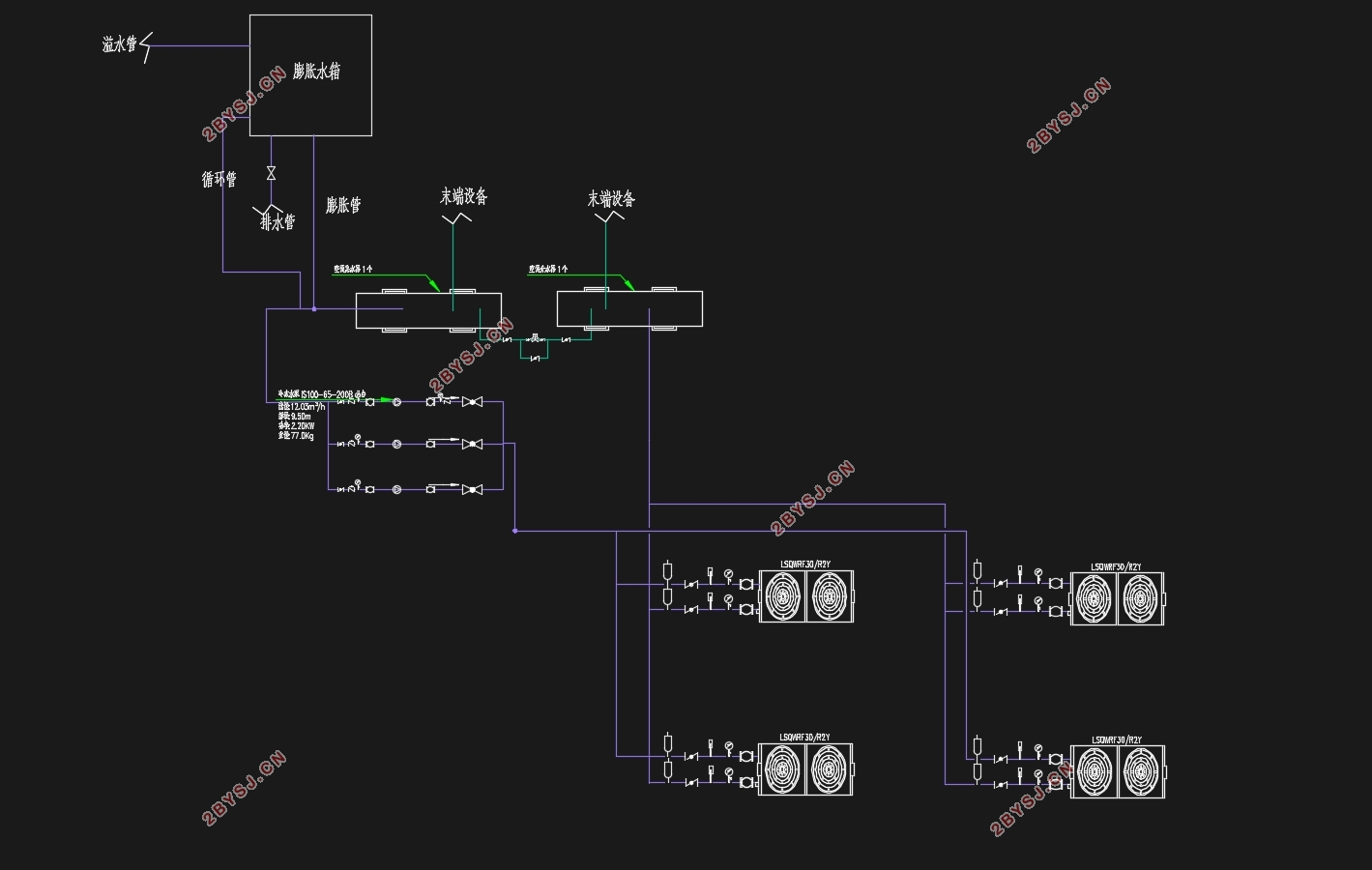Viewport: 1372px width, 870px height.
Task: Select the left header tank rectangle
Action: click(428, 310)
